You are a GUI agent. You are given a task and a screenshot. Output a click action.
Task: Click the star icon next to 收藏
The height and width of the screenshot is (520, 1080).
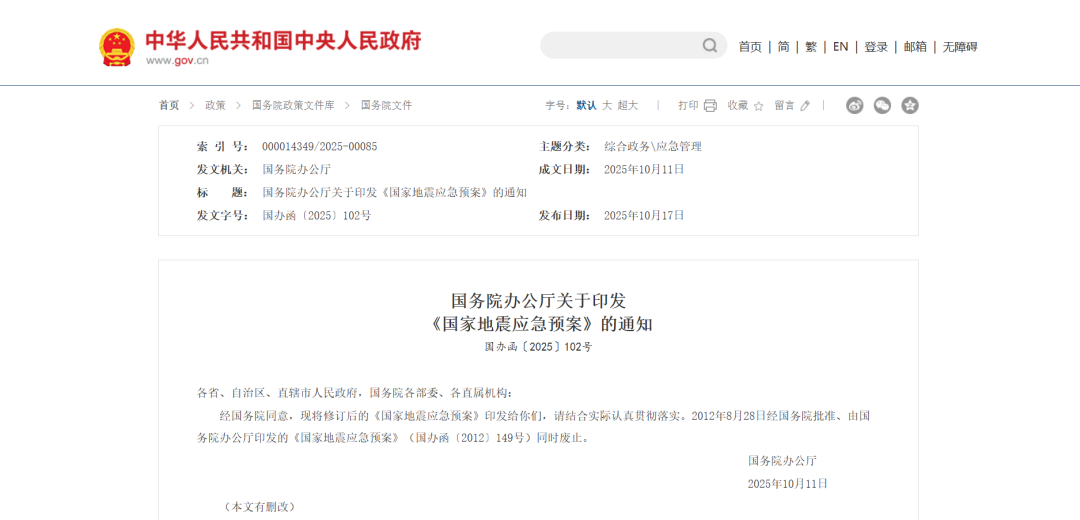[x=758, y=106]
